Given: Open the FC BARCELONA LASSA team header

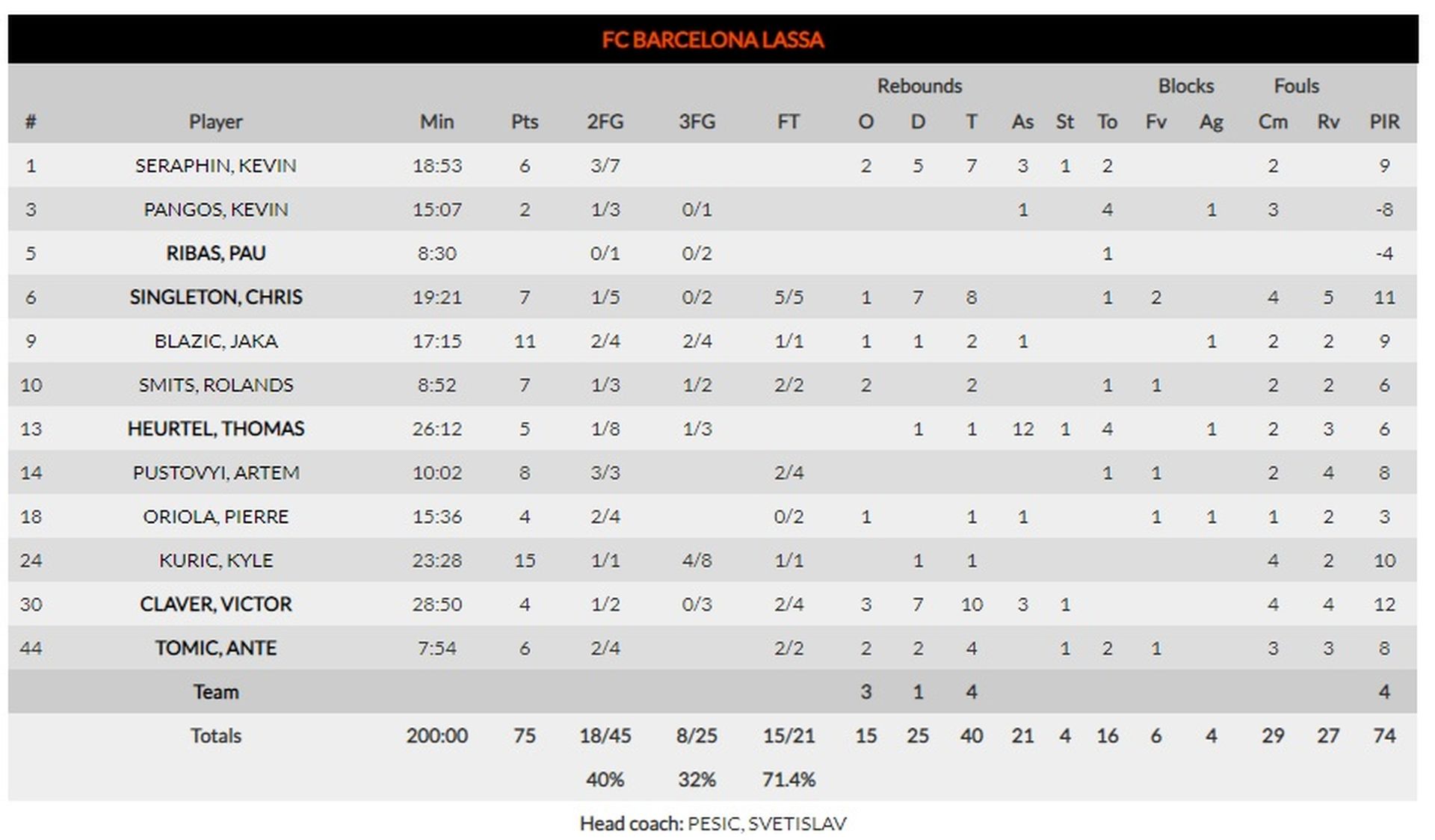Looking at the screenshot, I should [x=712, y=40].
